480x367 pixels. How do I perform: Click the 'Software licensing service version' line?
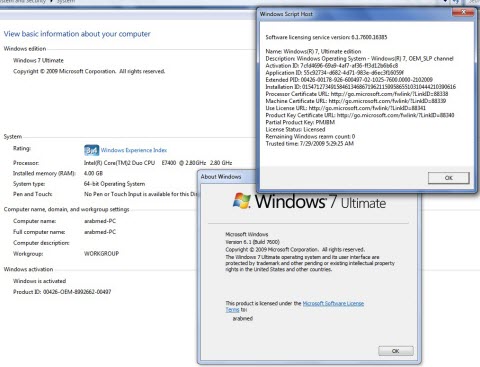click(326, 37)
